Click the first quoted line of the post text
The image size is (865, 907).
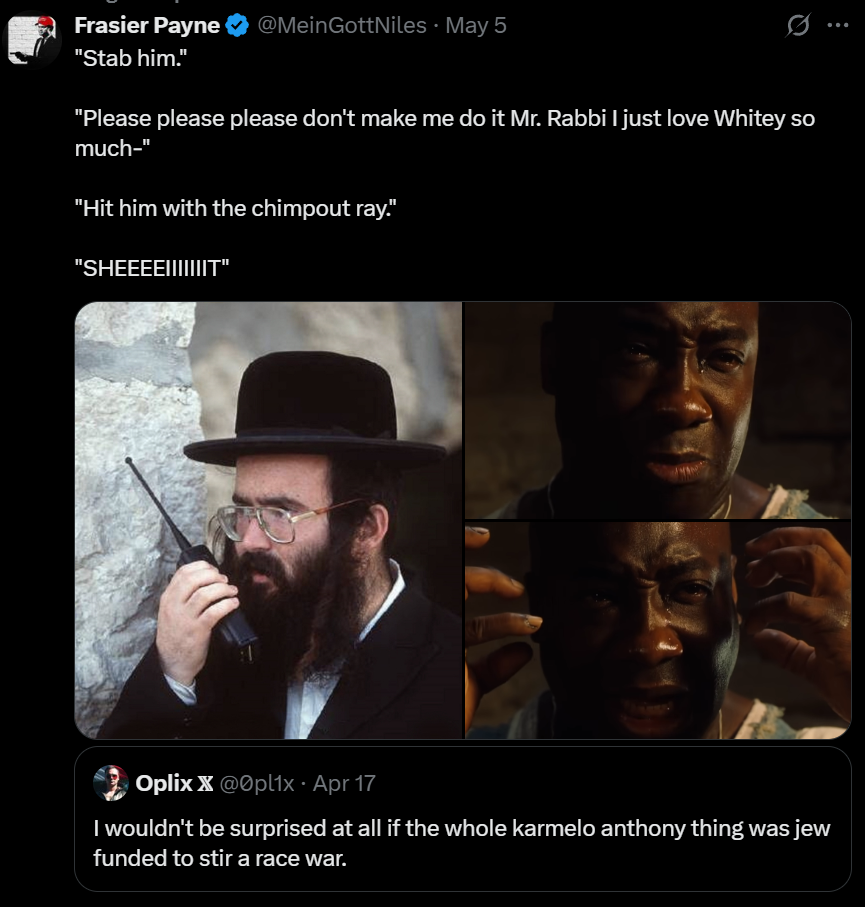131,59
